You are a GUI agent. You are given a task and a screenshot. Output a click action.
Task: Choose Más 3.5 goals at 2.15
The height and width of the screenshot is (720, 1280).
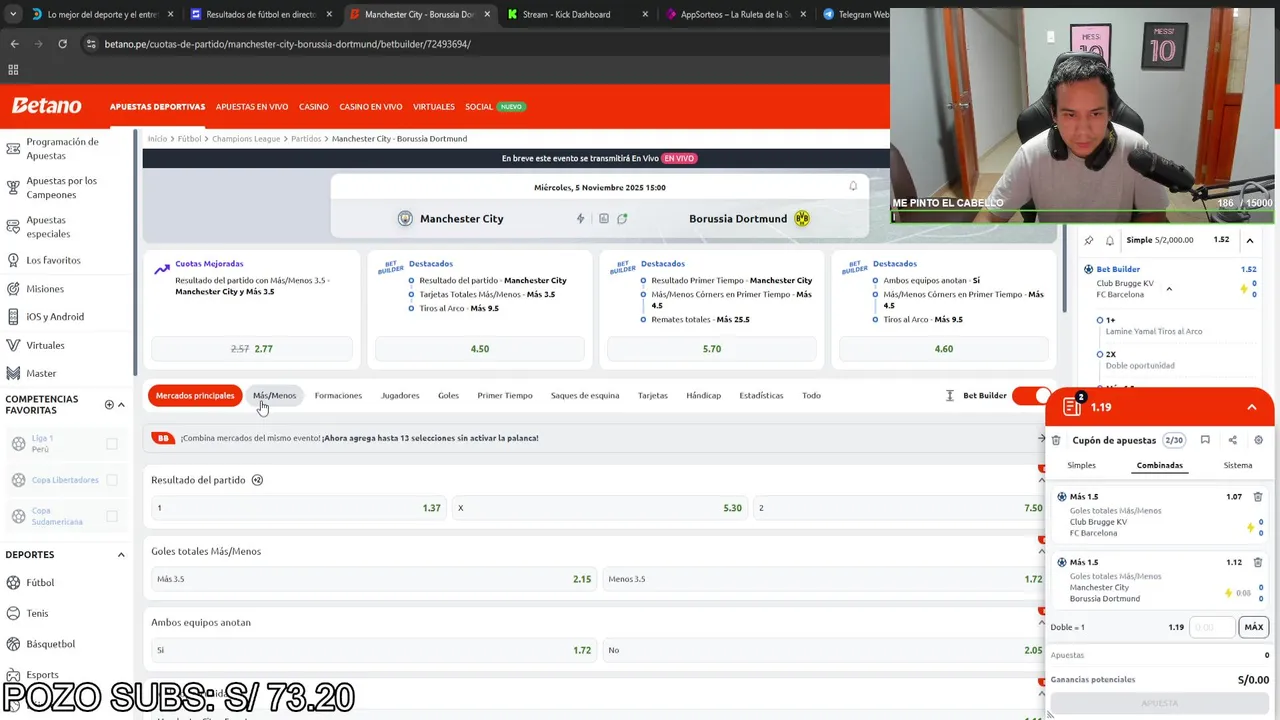(373, 579)
